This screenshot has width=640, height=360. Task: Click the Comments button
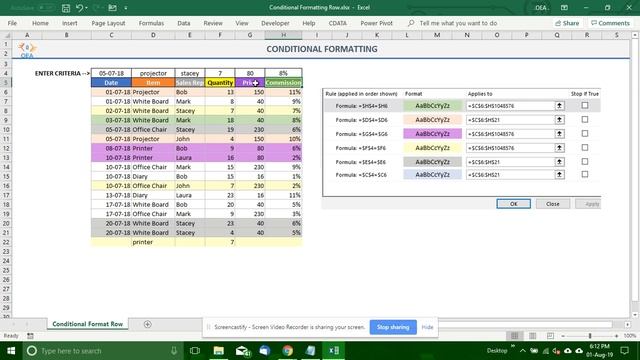point(610,23)
